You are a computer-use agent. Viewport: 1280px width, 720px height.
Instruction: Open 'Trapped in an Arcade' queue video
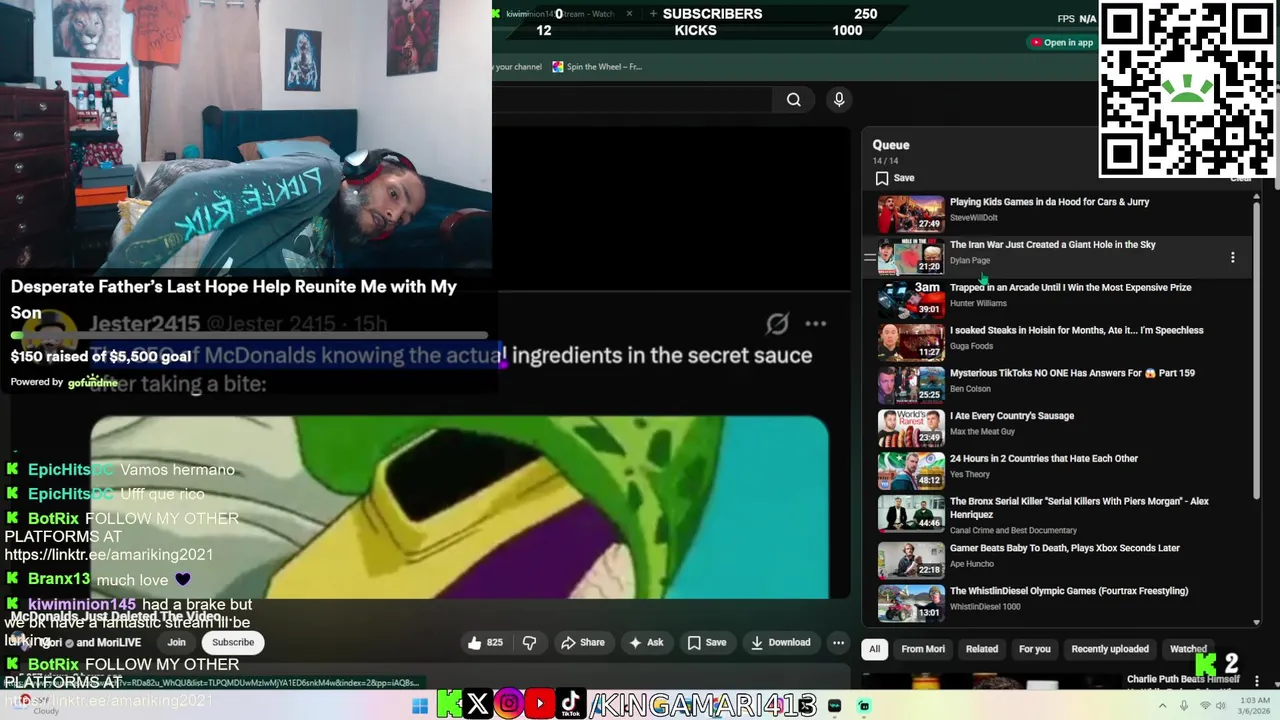[x=1070, y=287]
